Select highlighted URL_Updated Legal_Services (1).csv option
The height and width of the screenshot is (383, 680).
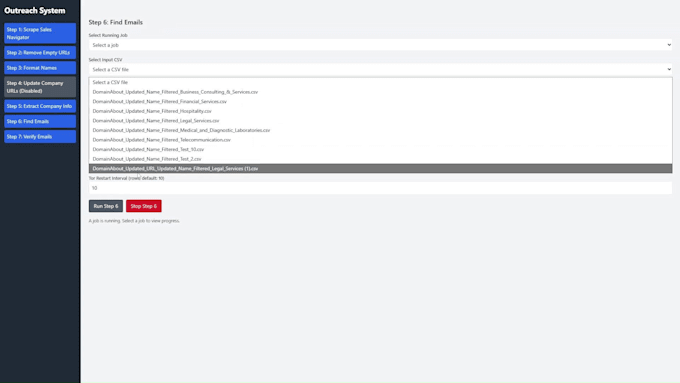(x=380, y=168)
